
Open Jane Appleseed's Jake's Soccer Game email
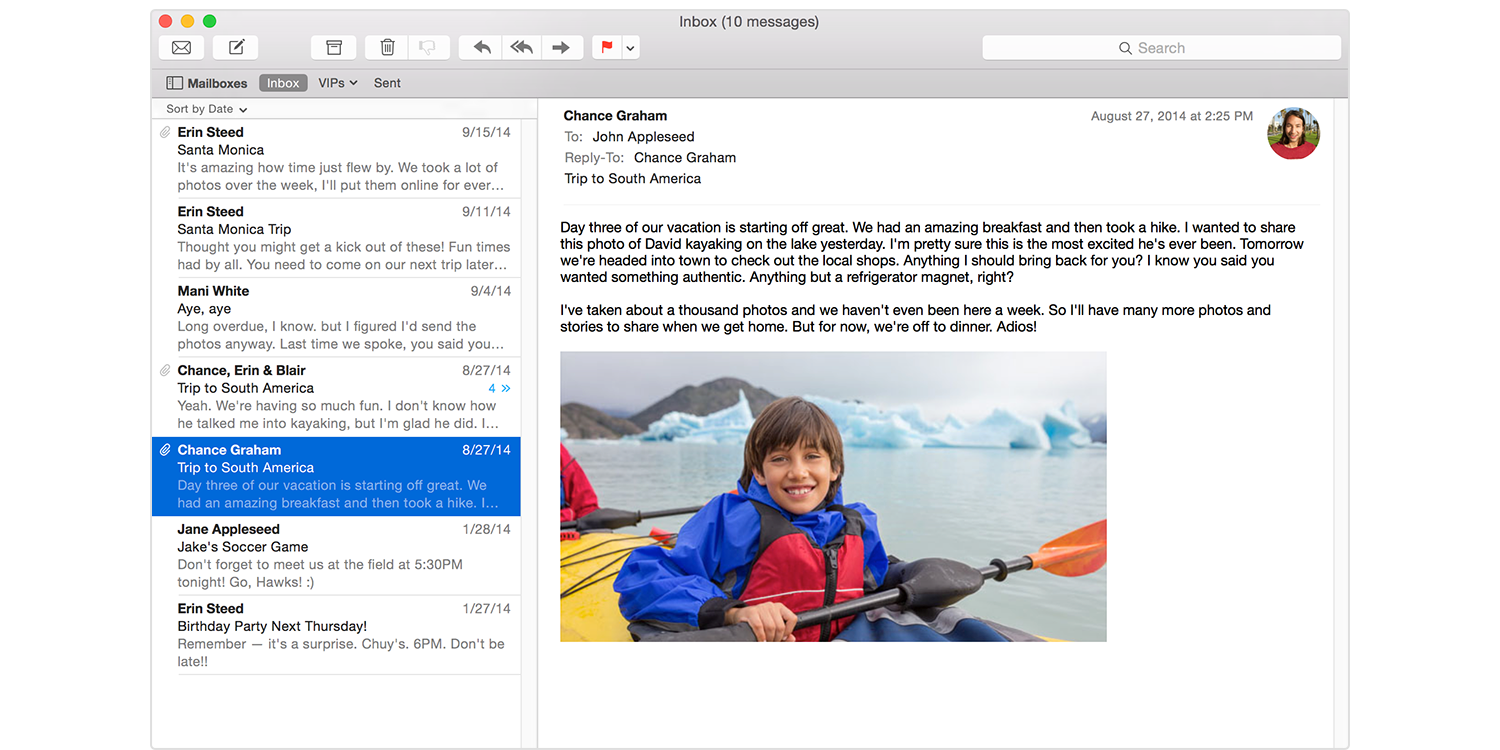[336, 556]
